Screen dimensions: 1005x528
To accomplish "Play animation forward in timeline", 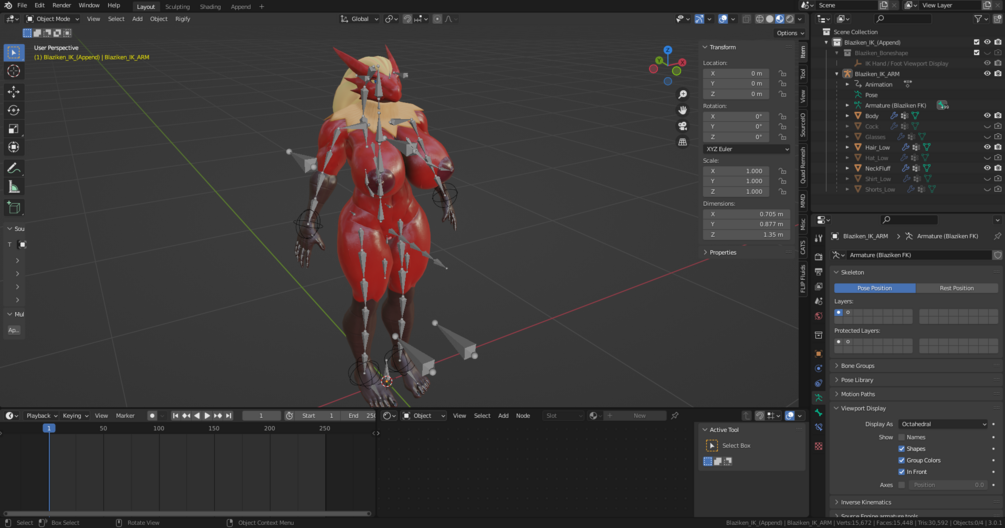I will [207, 416].
